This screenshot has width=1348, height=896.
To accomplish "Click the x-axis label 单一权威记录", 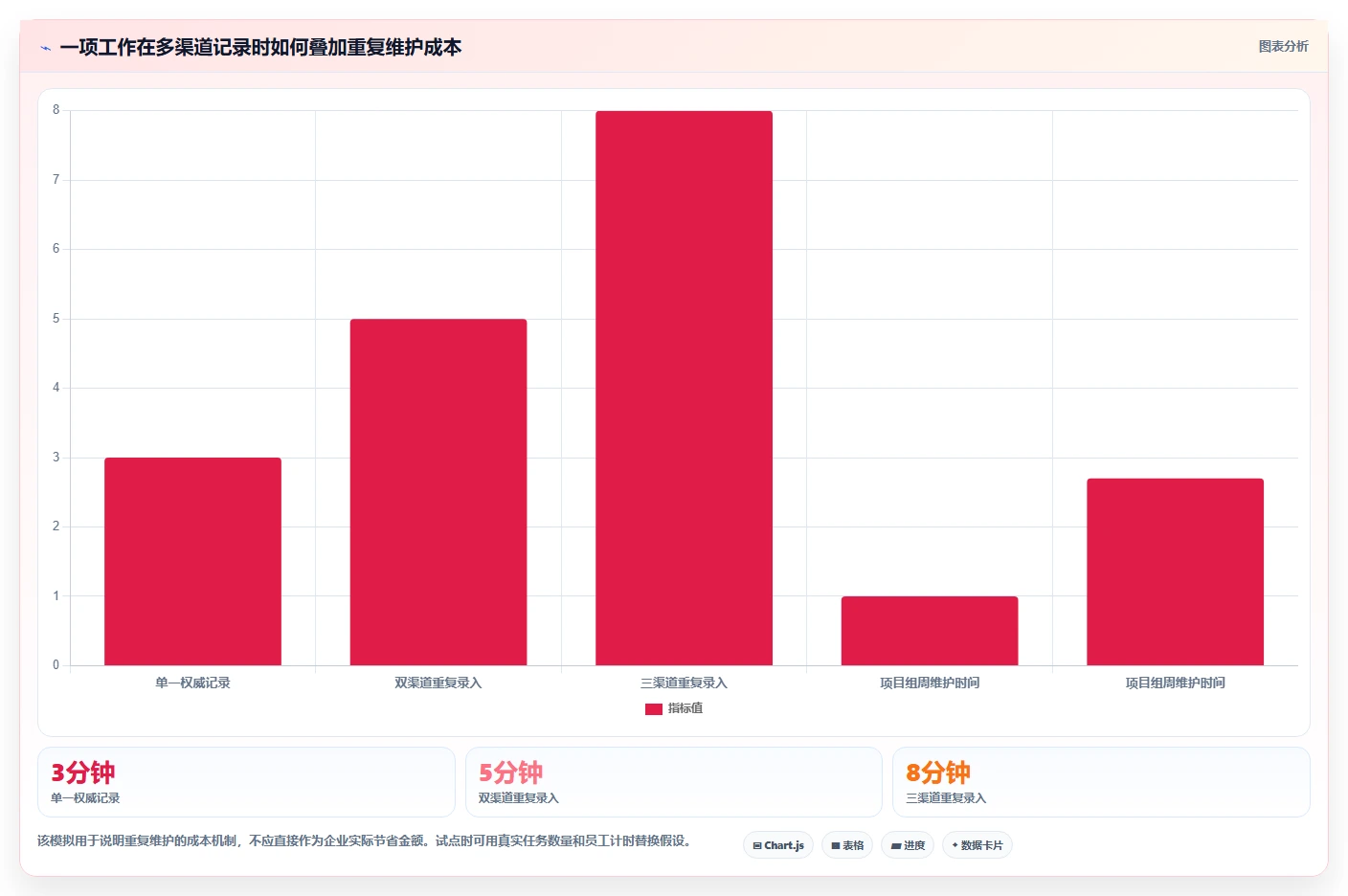I will 192,683.
